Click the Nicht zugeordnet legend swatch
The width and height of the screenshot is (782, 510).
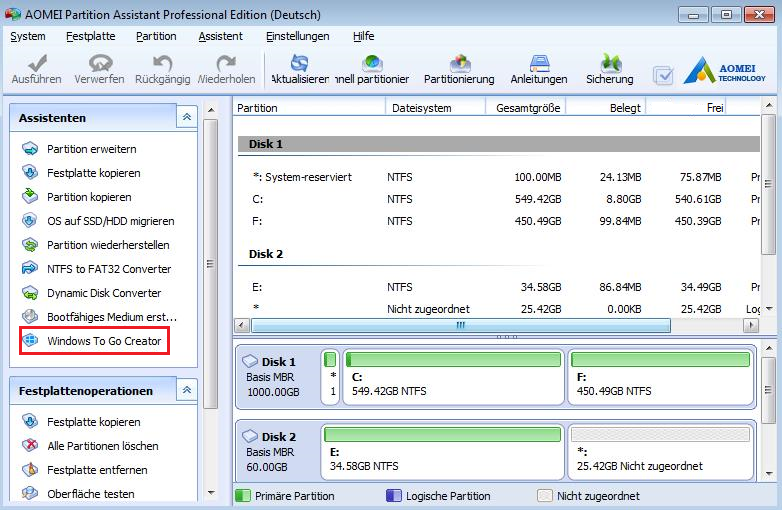(545, 496)
